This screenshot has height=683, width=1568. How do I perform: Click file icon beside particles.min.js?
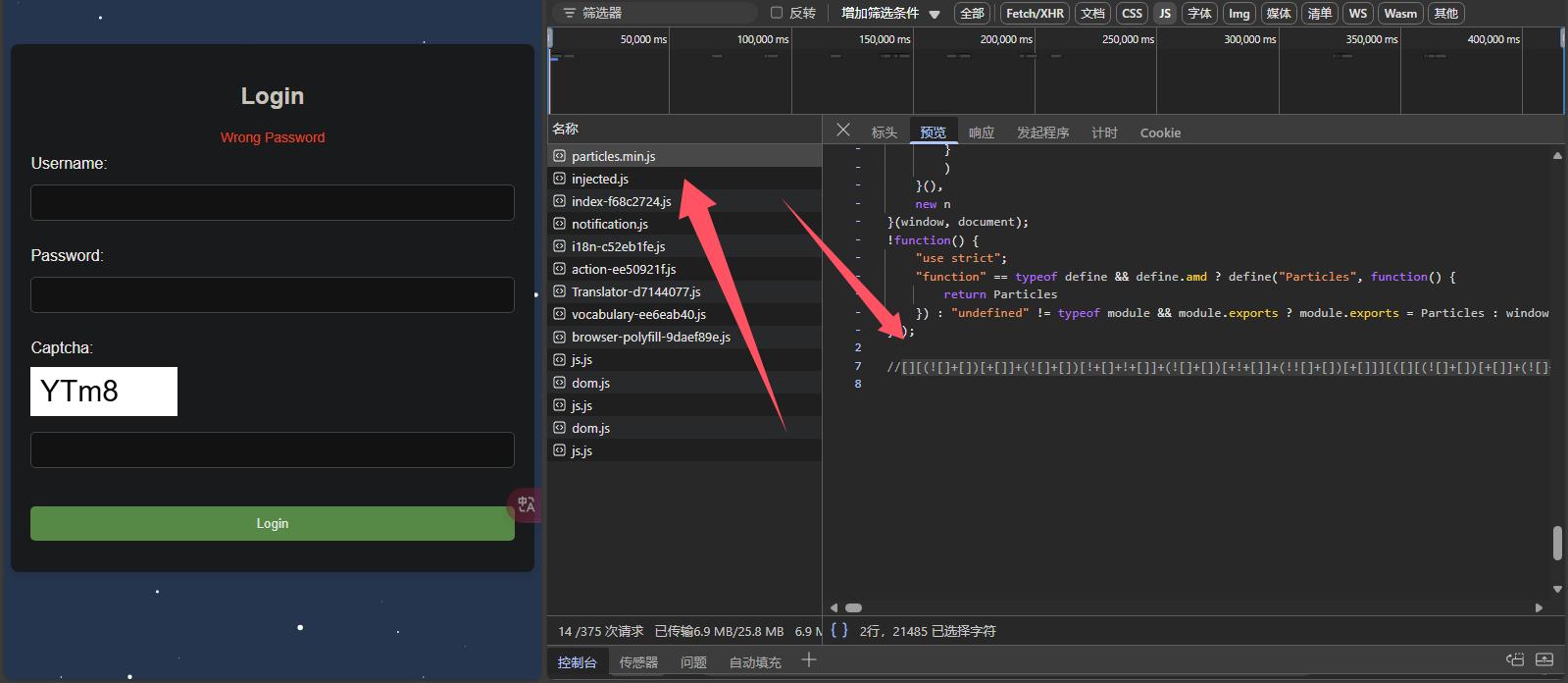coord(559,156)
